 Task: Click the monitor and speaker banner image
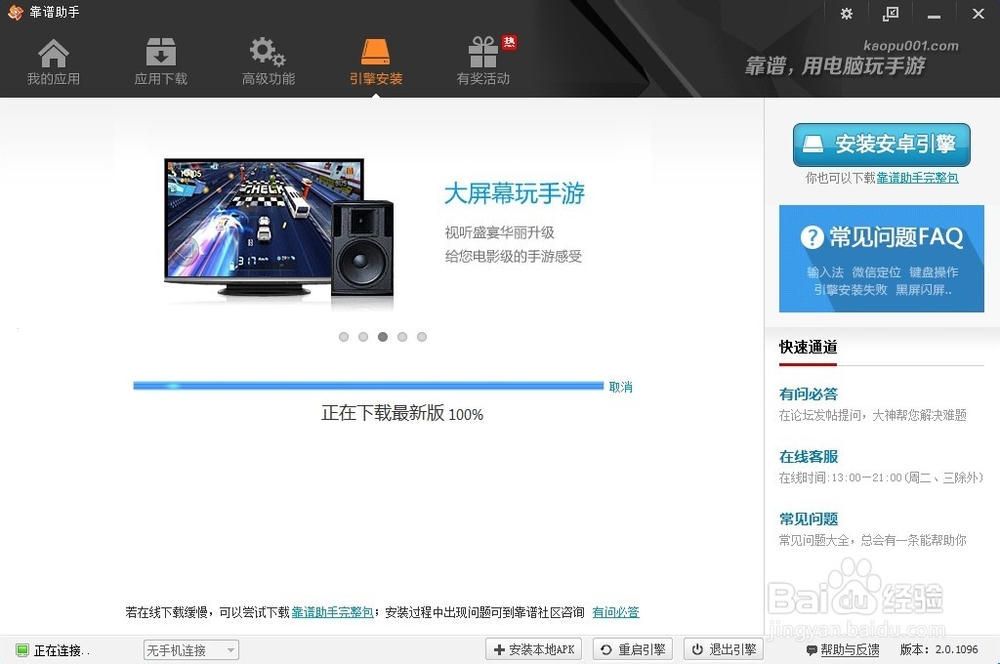(279, 228)
